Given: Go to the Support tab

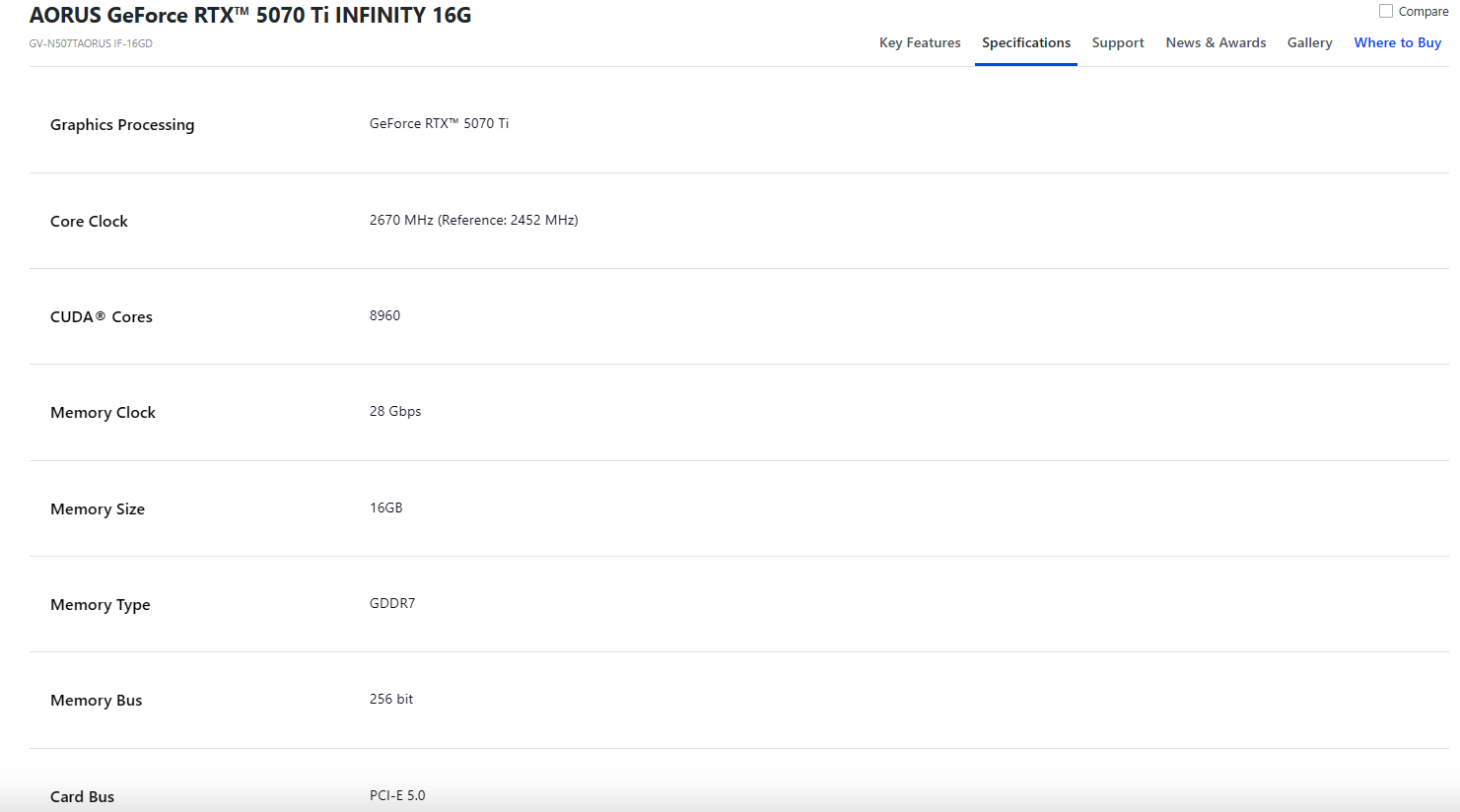Looking at the screenshot, I should coord(1118,42).
